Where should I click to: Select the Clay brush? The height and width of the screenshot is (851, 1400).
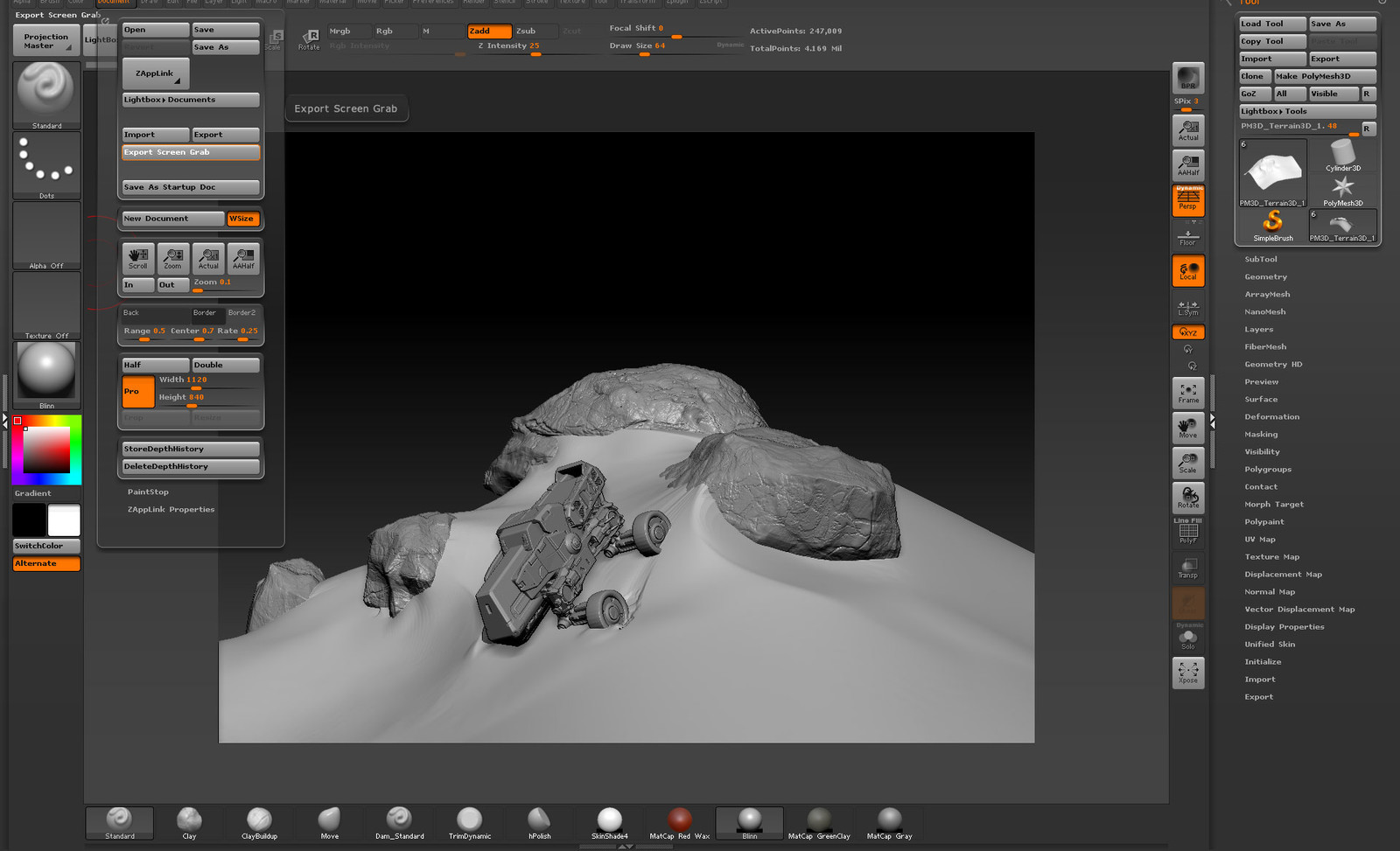tap(189, 823)
